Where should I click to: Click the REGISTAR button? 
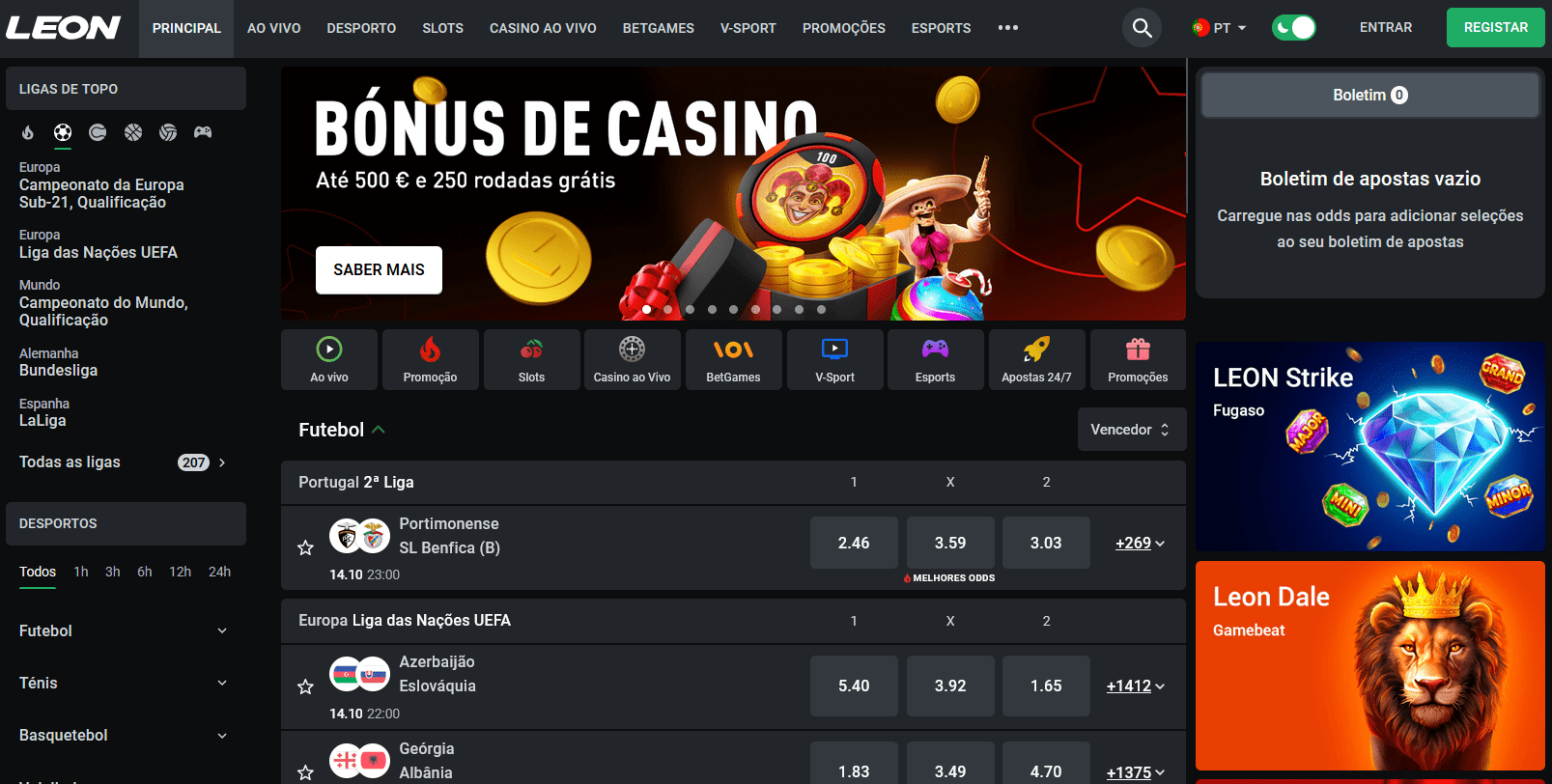(x=1495, y=27)
